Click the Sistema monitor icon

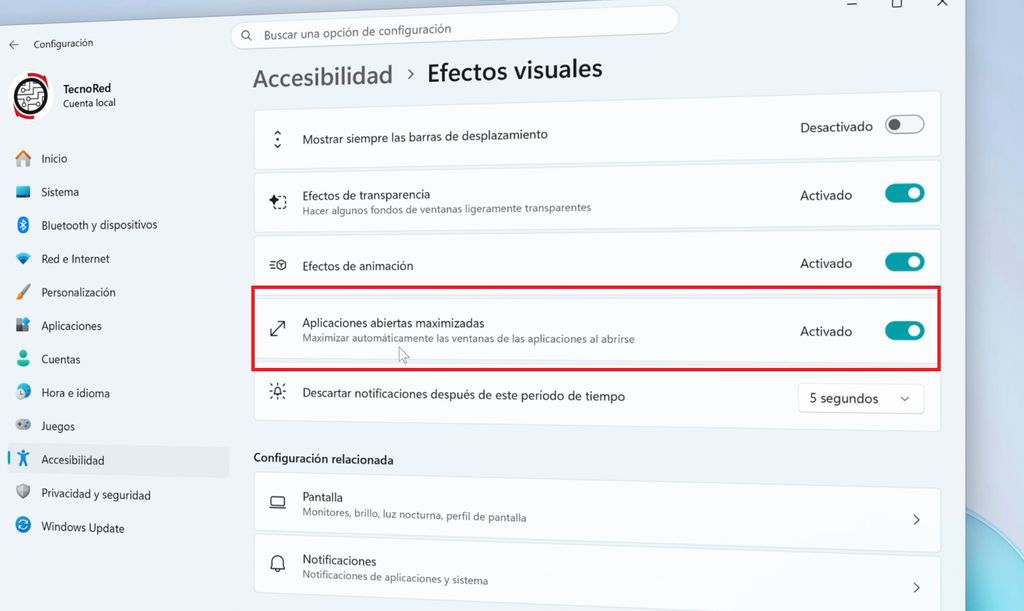pyautogui.click(x=23, y=191)
